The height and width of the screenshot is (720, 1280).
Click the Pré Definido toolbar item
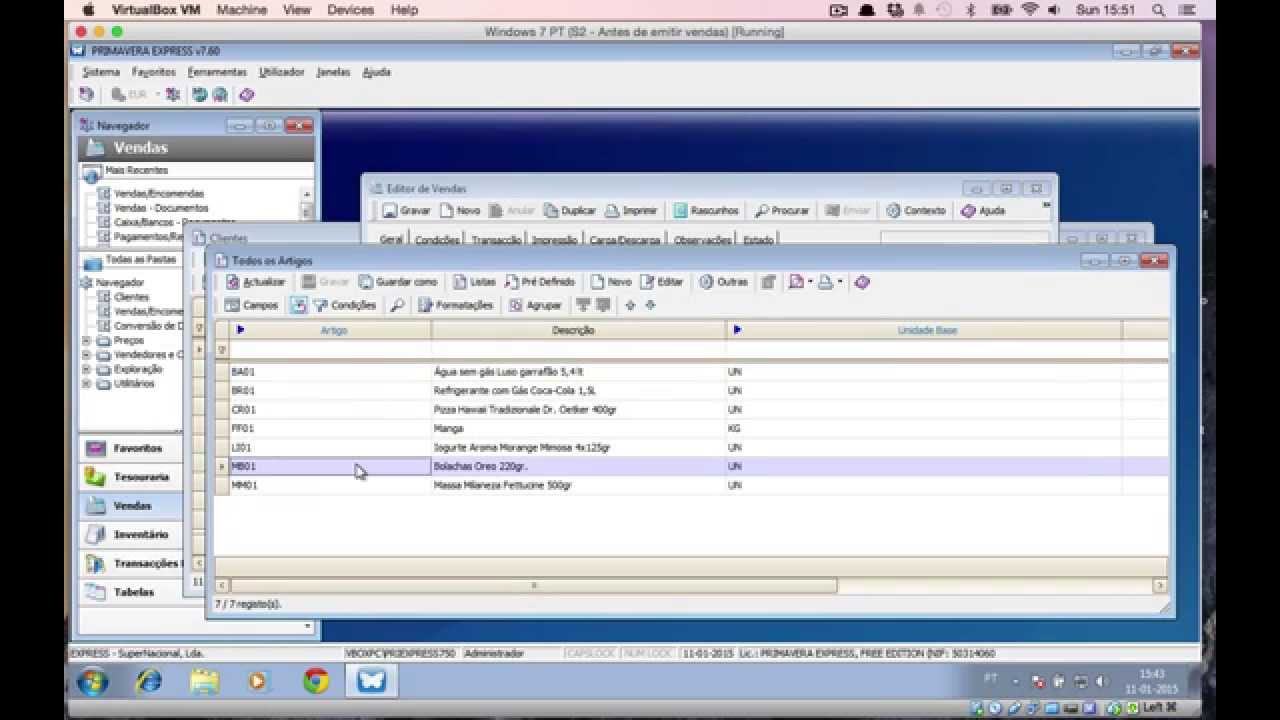click(x=540, y=282)
